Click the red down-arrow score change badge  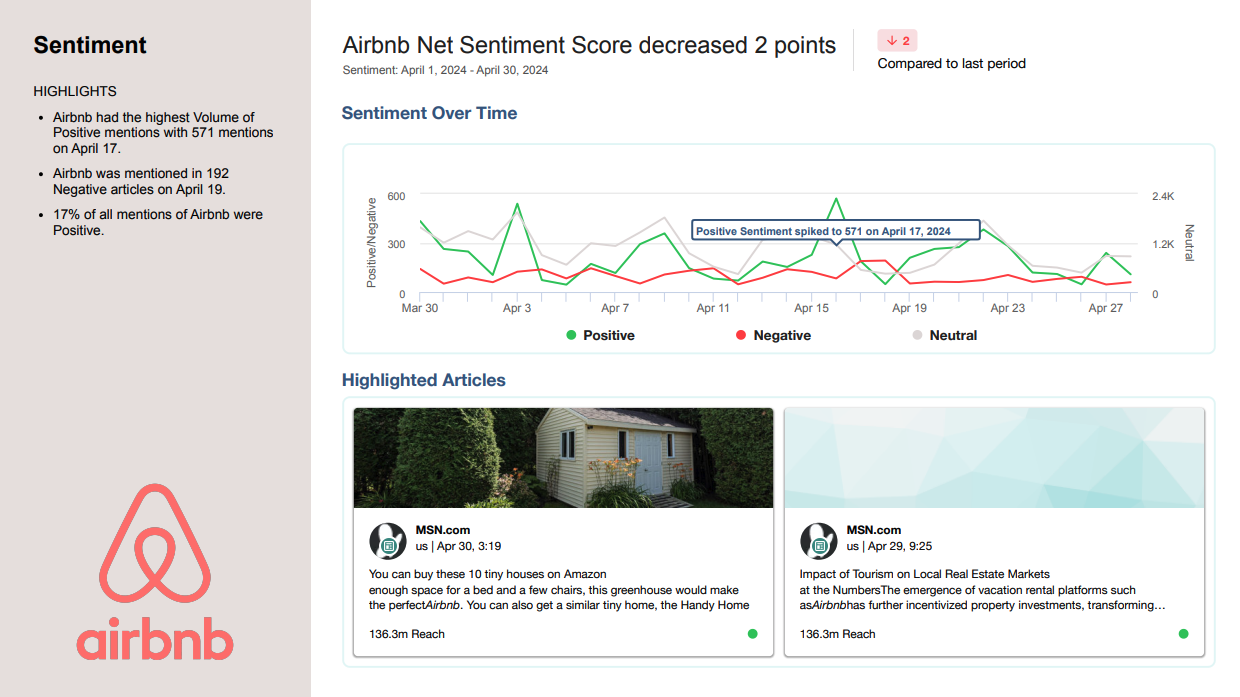[897, 41]
